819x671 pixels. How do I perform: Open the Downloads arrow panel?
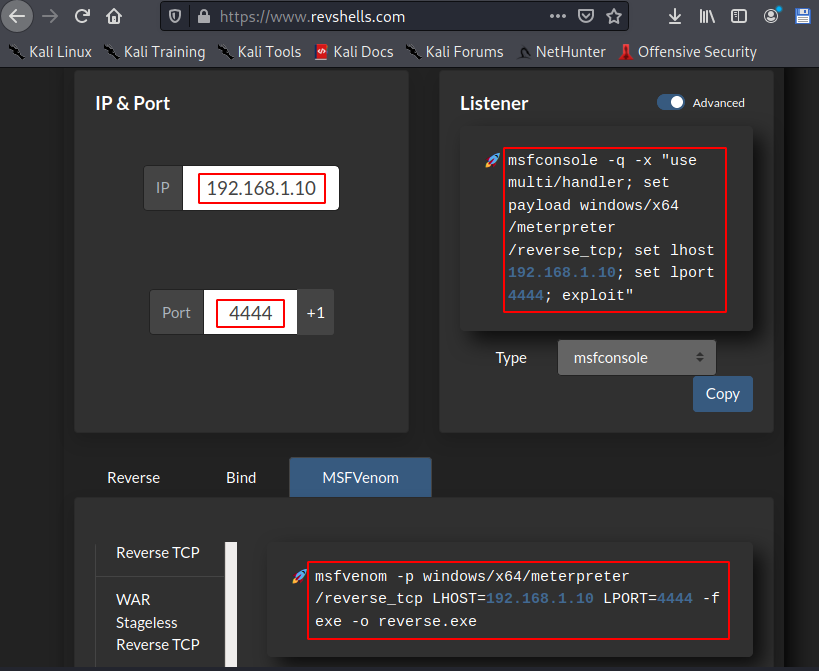point(675,16)
